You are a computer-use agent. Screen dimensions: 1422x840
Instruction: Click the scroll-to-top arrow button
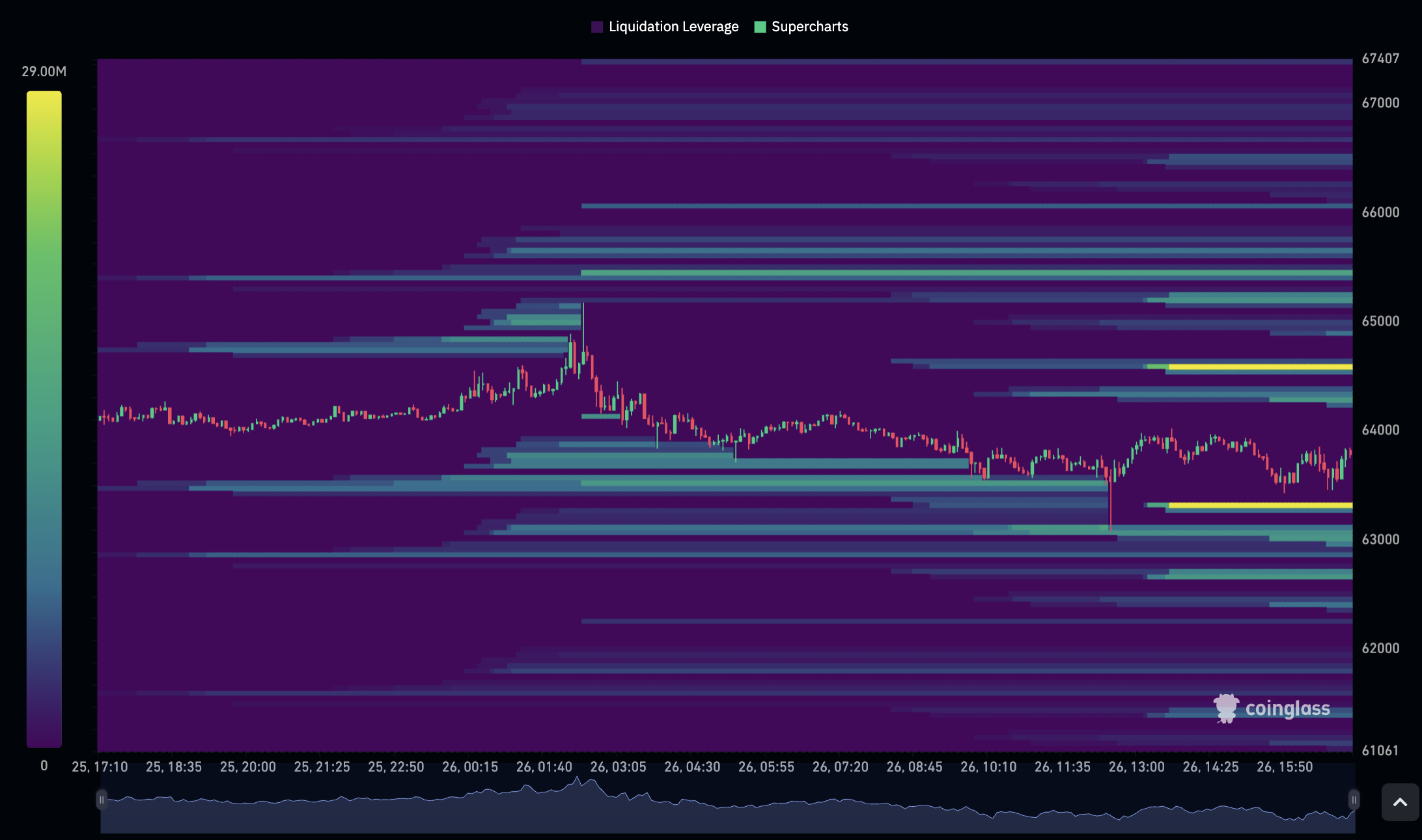(1400, 802)
